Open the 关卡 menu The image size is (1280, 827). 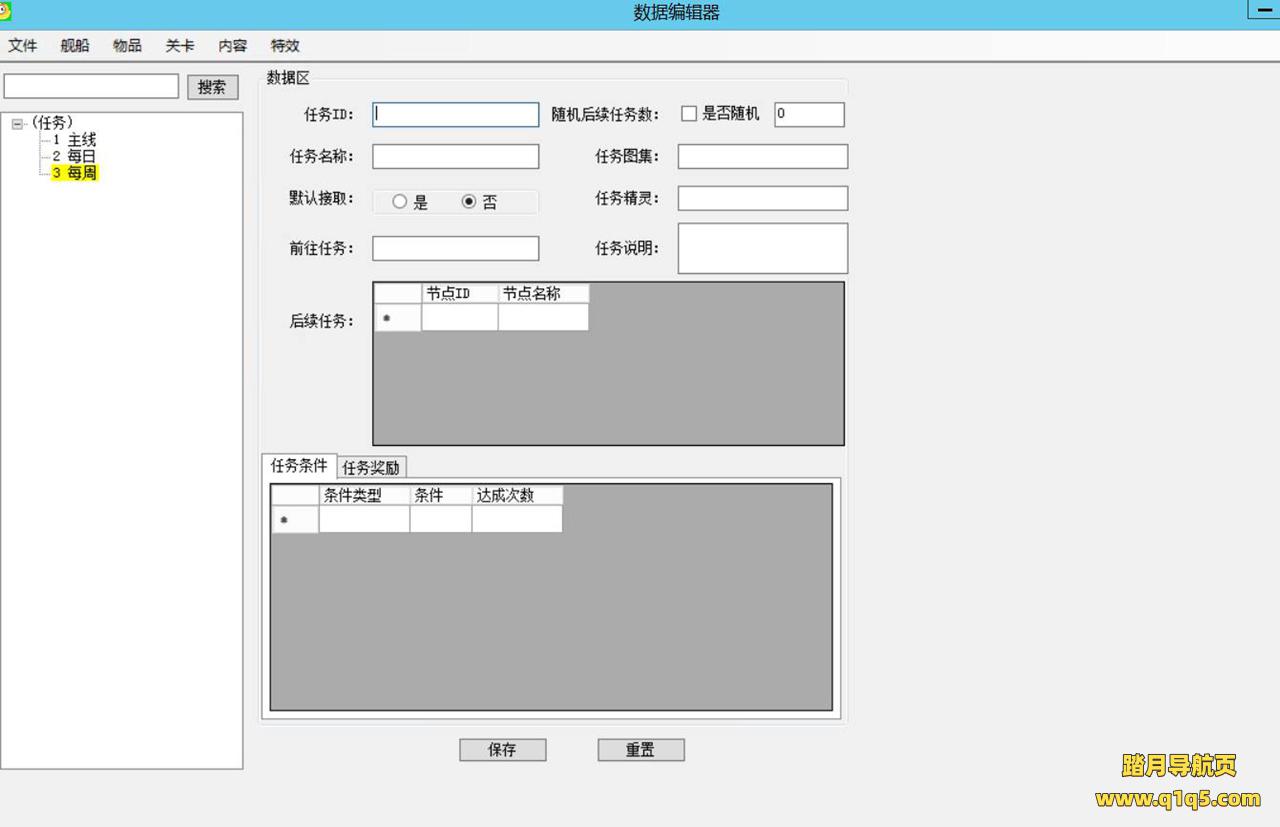point(180,46)
